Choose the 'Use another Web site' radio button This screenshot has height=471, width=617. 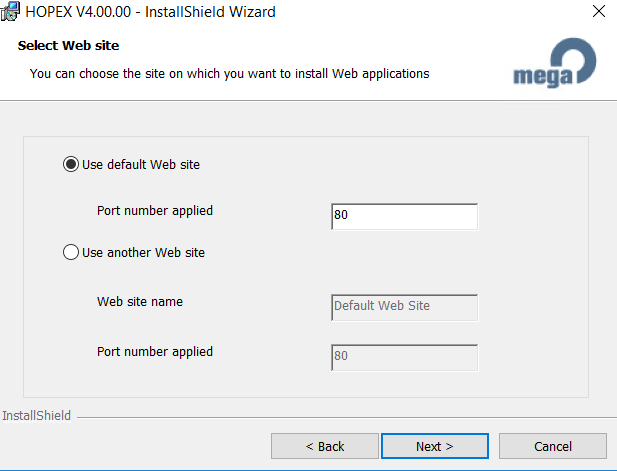[71, 253]
